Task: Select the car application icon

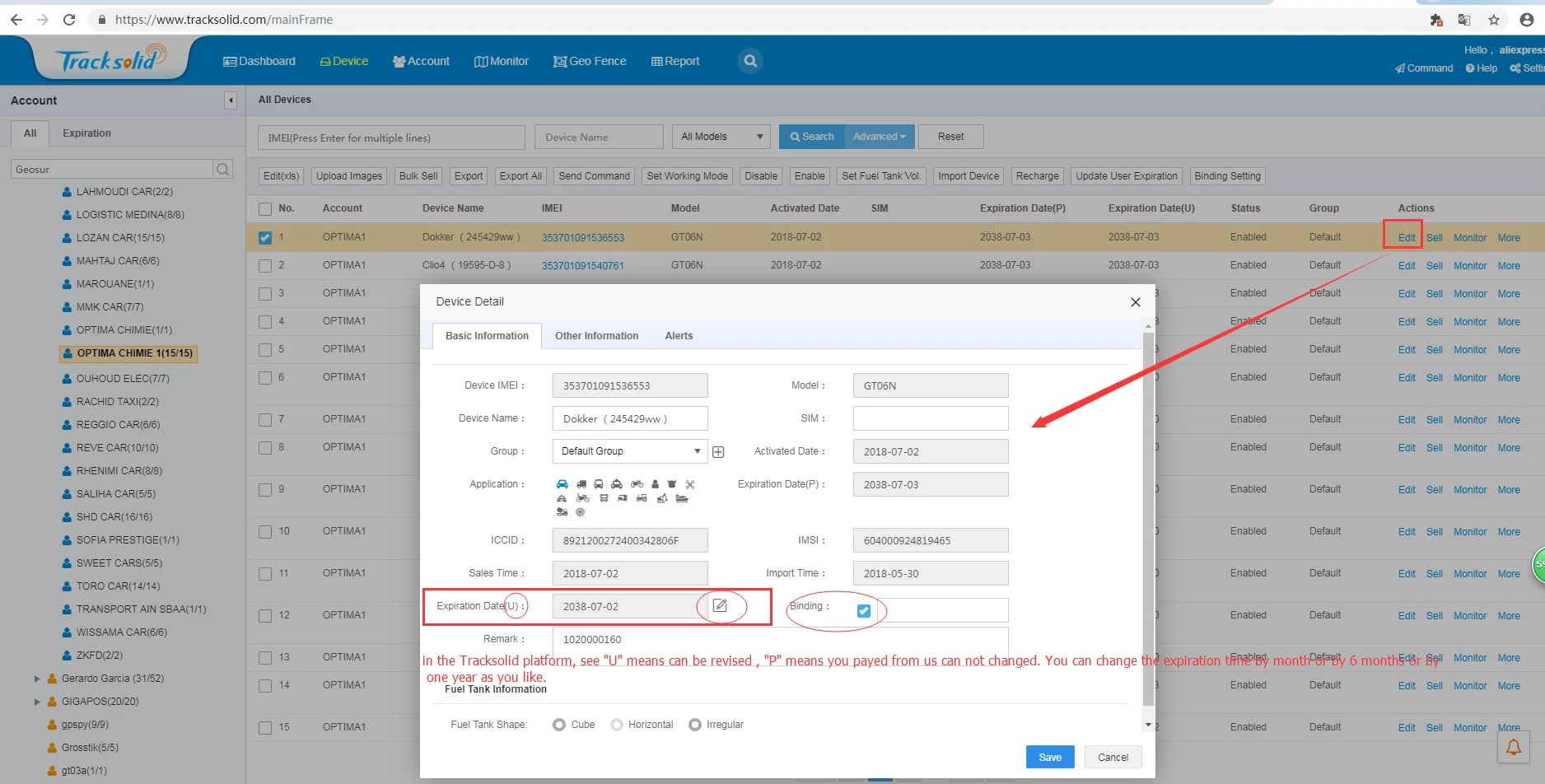Action: coord(562,484)
